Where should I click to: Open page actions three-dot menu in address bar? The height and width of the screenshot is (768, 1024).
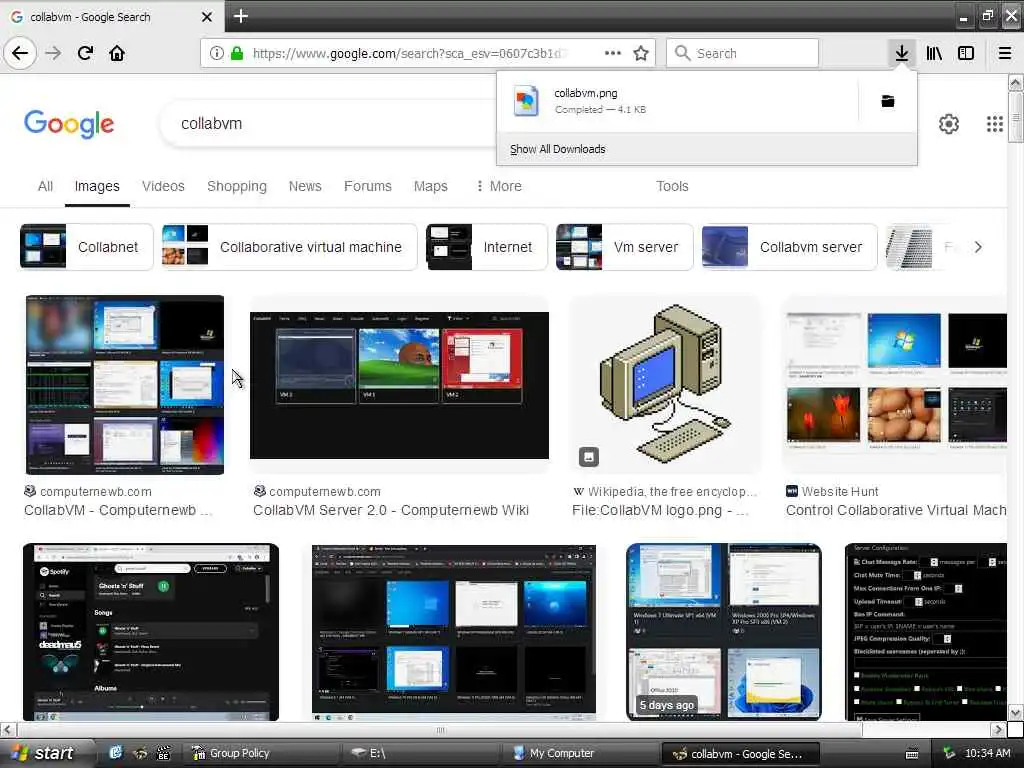(x=613, y=53)
